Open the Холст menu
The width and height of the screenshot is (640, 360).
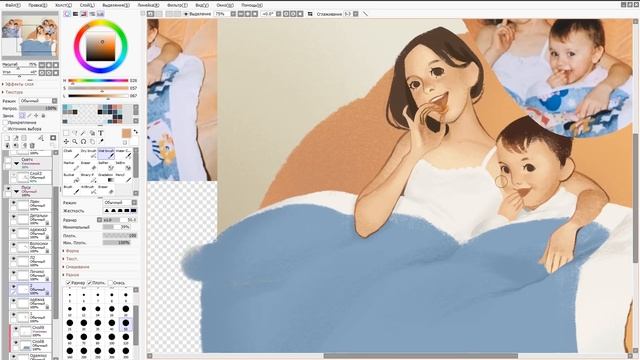pos(63,5)
